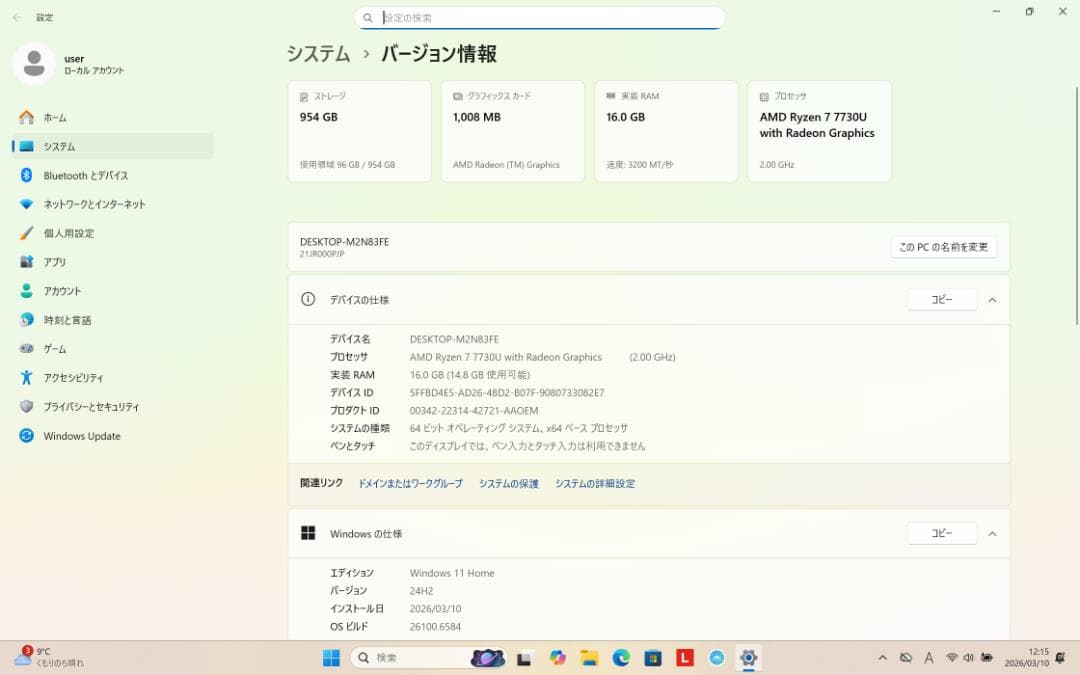Show hidden icons in the system tray
The width and height of the screenshot is (1080, 675).
882,658
